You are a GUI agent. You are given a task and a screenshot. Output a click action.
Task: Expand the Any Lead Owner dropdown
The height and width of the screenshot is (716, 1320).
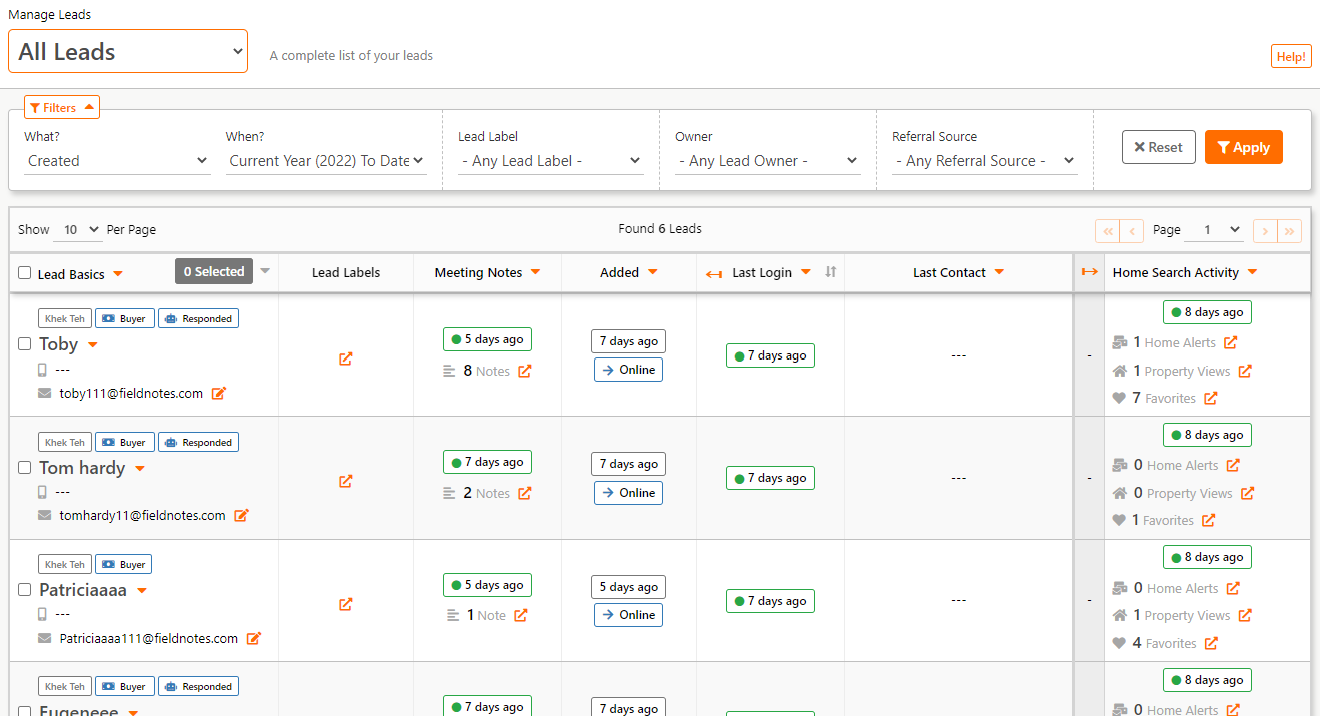[767, 161]
